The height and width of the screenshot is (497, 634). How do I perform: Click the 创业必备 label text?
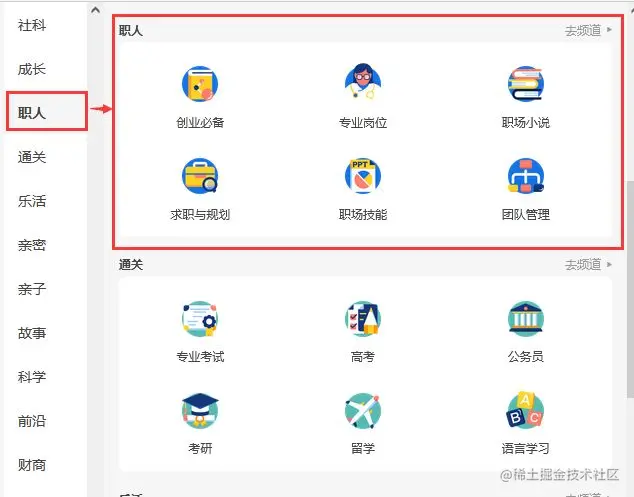[x=200, y=123]
